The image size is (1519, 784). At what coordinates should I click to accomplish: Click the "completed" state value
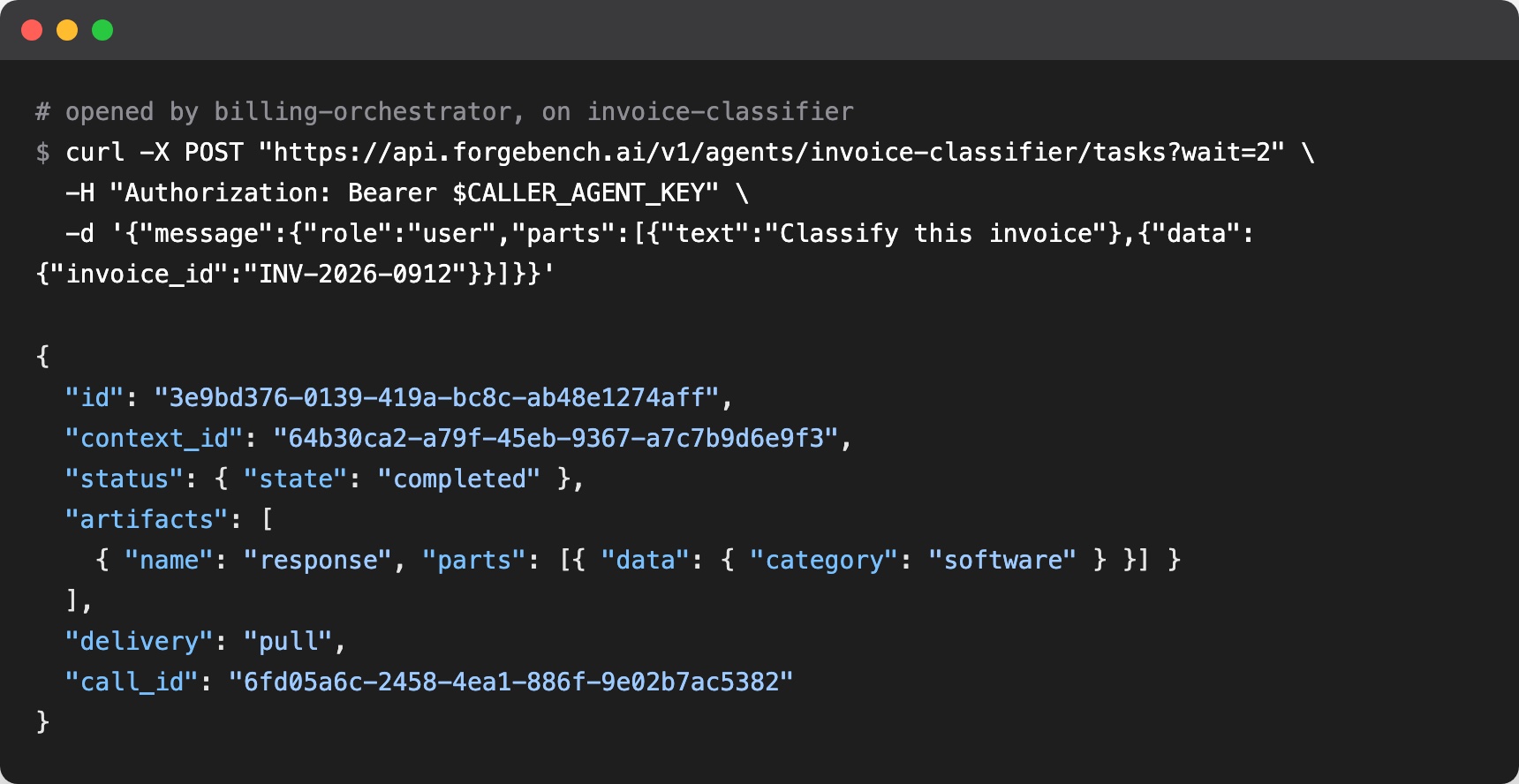(458, 479)
